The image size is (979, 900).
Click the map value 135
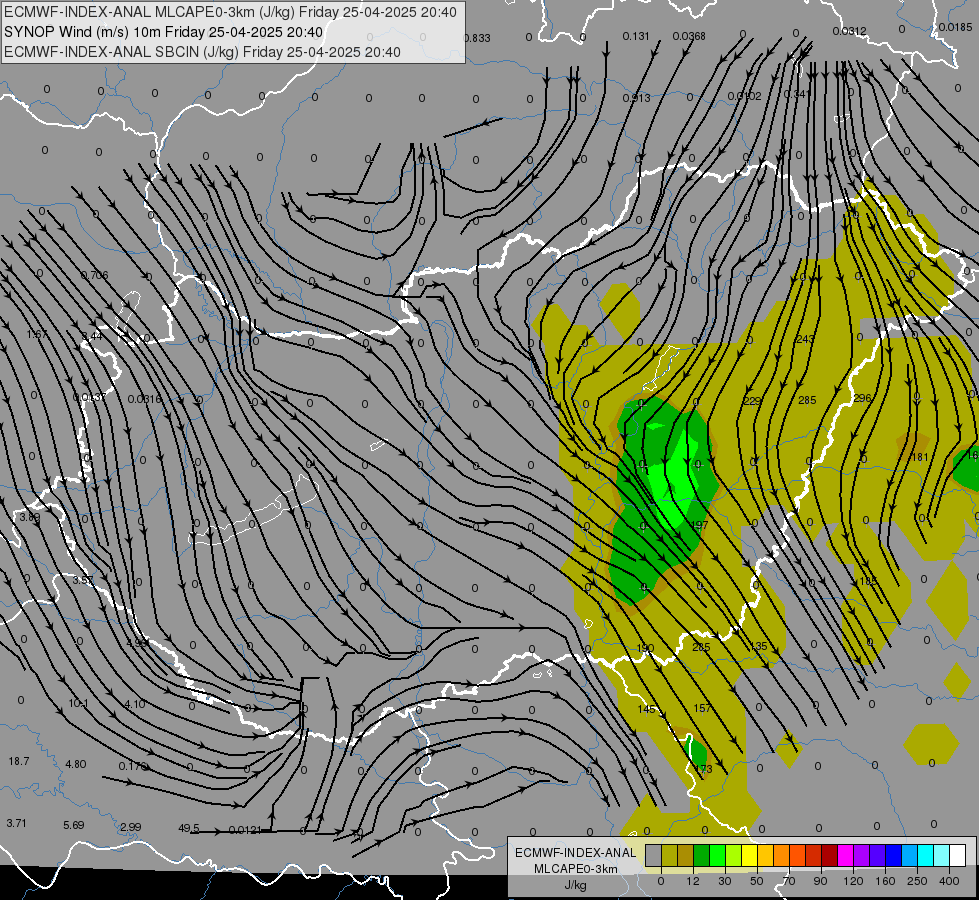[758, 646]
